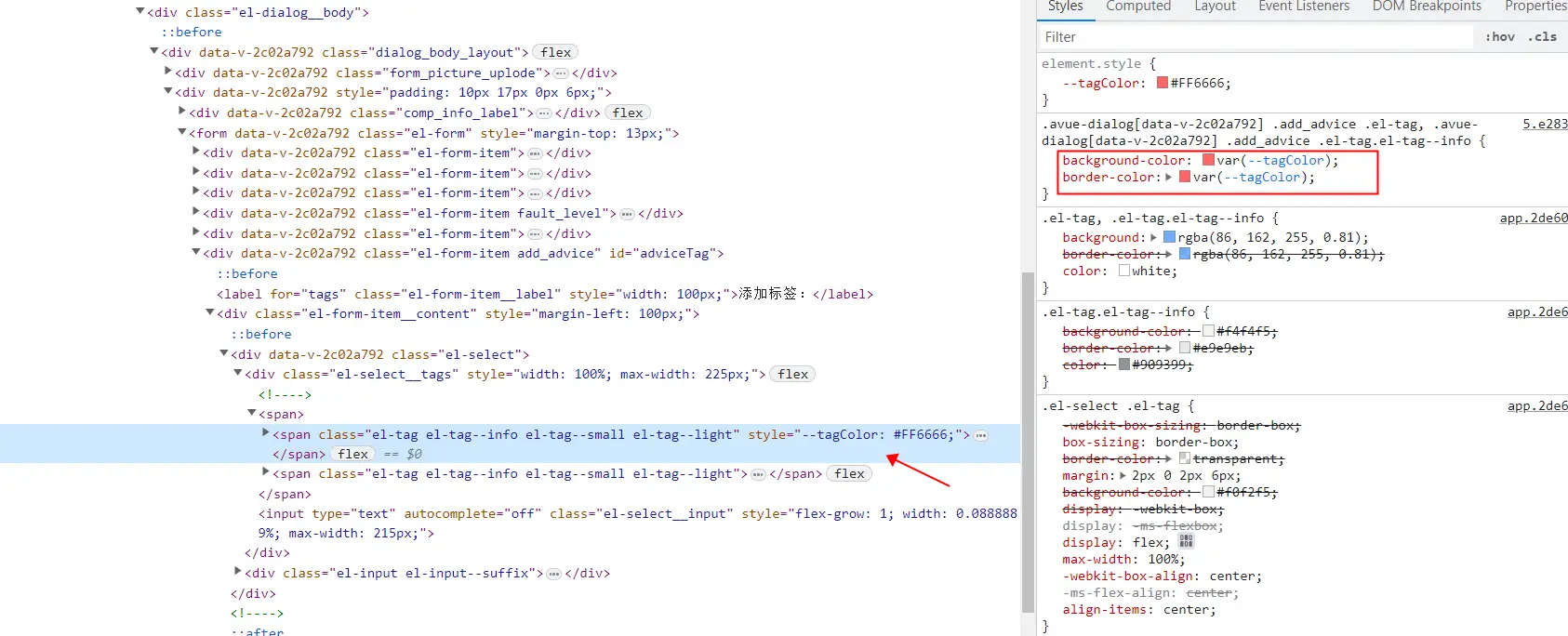Screen dimensions: 1568x636
Task: Click the Filter styles input field
Action: (x=1256, y=37)
